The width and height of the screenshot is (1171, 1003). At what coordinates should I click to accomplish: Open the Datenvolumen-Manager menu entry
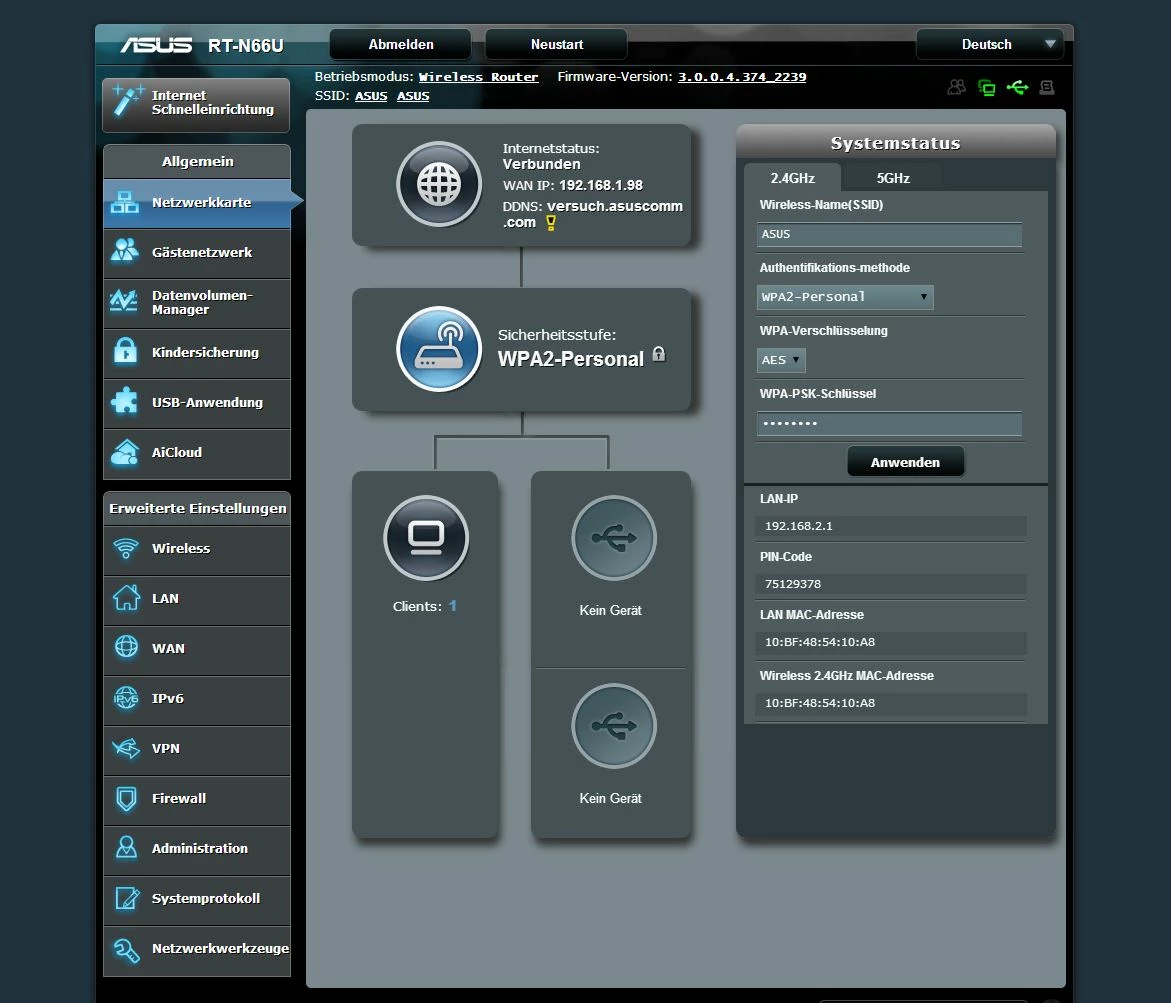point(197,302)
